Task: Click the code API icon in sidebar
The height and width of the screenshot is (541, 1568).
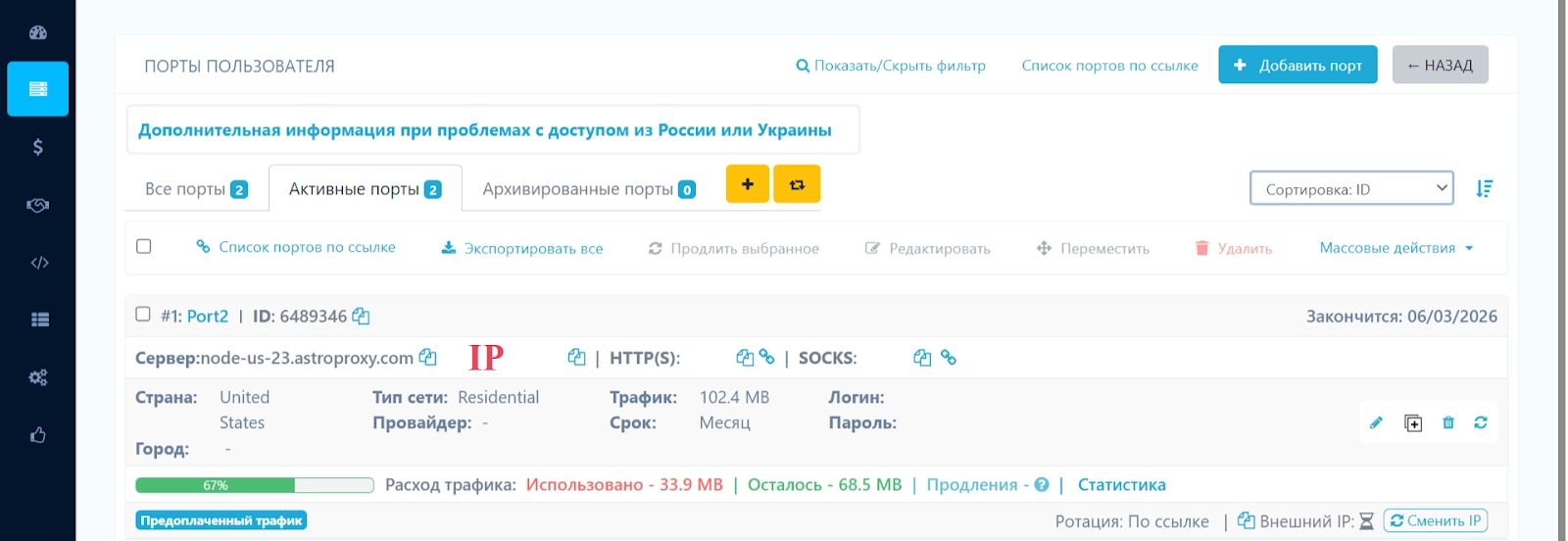Action: (39, 263)
